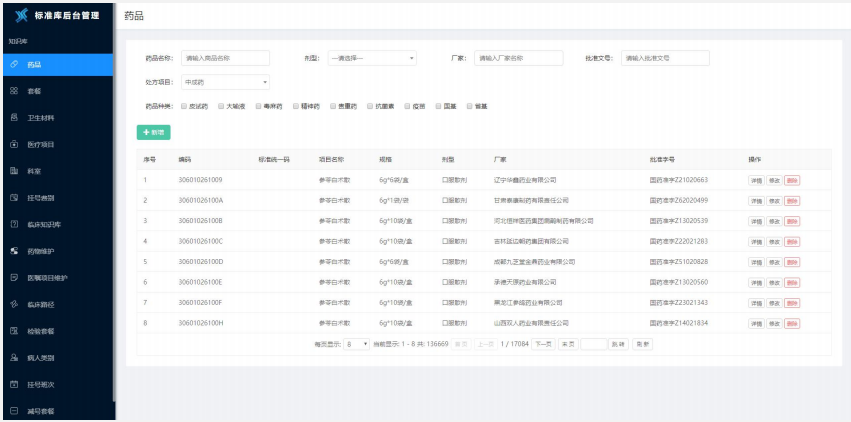The height and width of the screenshot is (422, 851).
Task: Open 详情 for row 30601026100A
Action: pyautogui.click(x=756, y=201)
